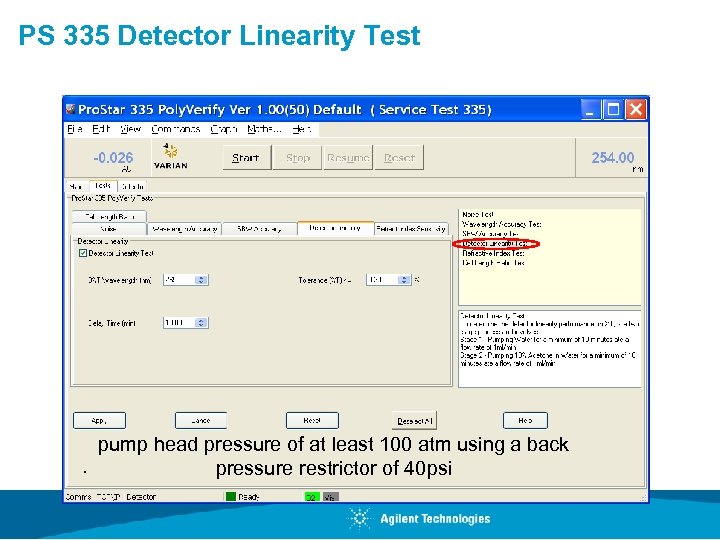Screen dimensions: 720x540
Task: Open the SBW Accuracy tab
Action: pos(259,229)
